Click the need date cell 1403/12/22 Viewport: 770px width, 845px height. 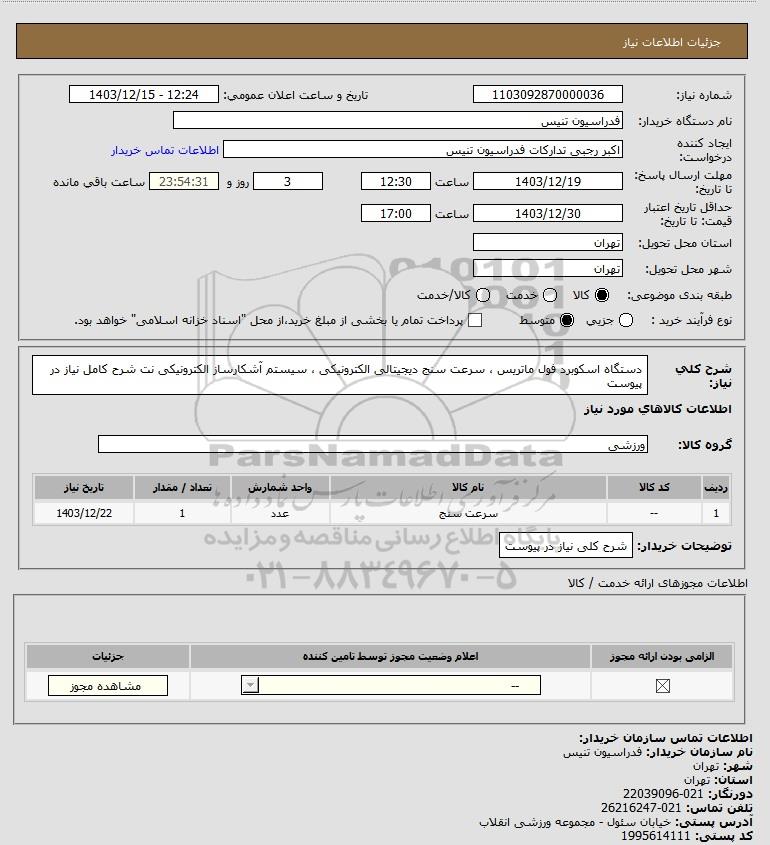pyautogui.click(x=84, y=513)
